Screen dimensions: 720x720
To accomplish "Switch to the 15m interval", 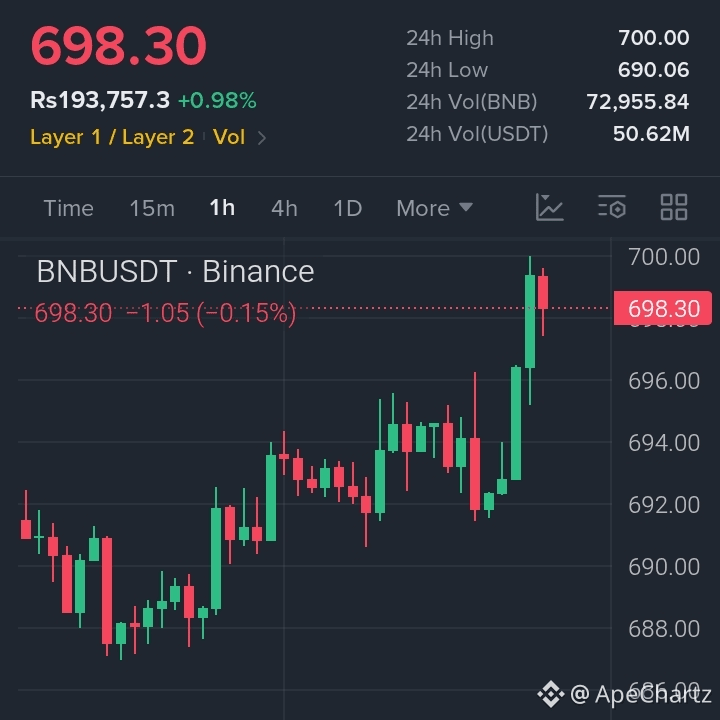I will (x=152, y=208).
